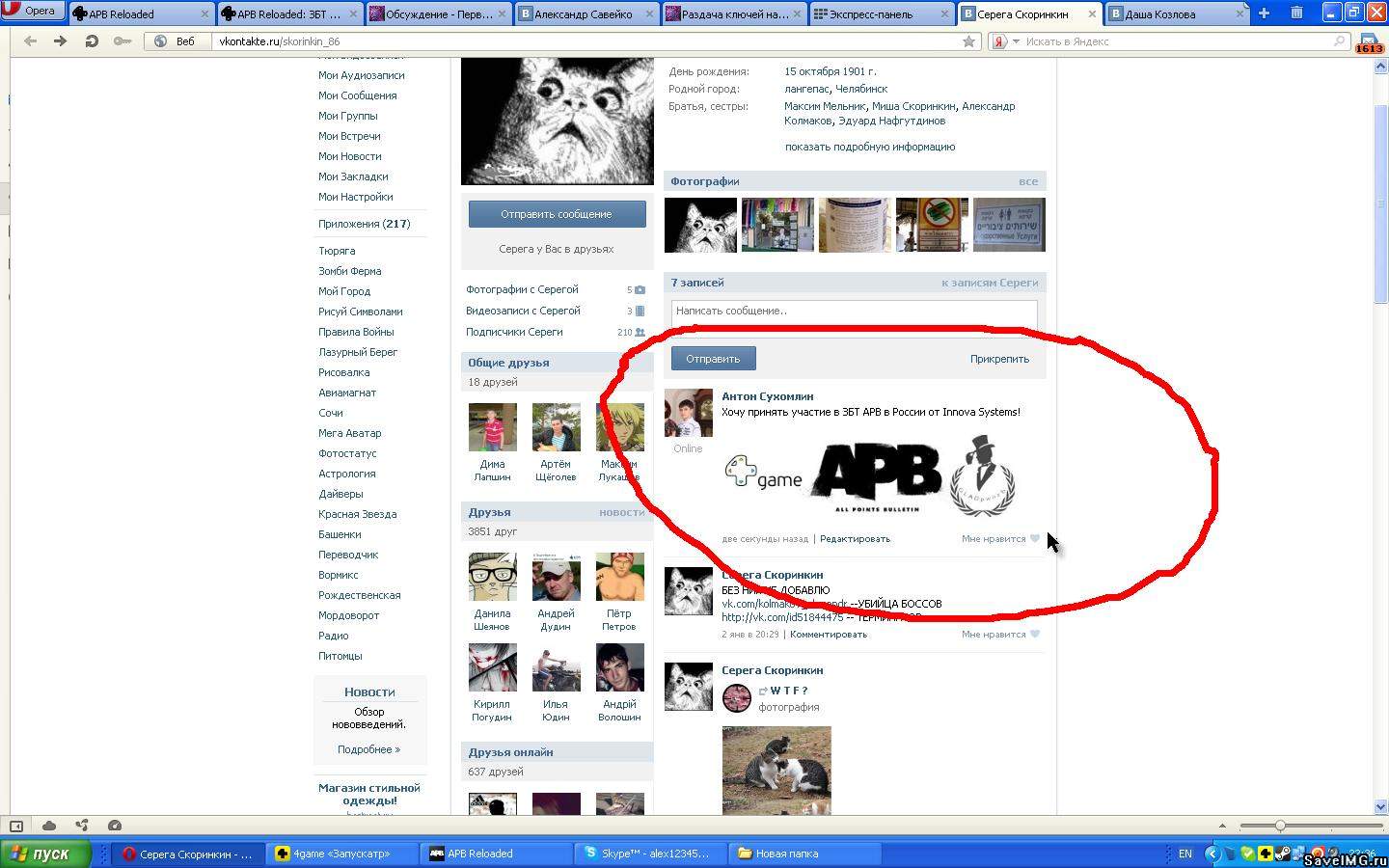Screen dimensions: 1389x868
Task: Click к записям Сереги filter link
Action: pos(990,283)
